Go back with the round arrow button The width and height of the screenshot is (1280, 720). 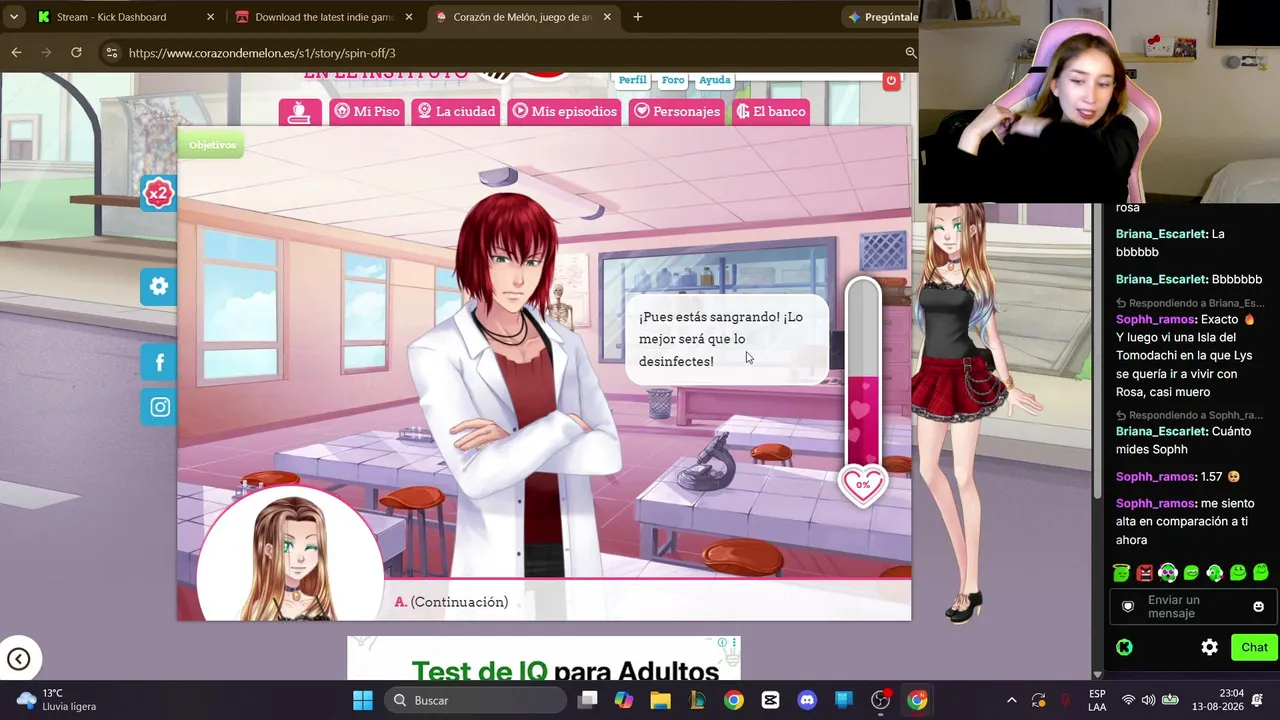click(x=19, y=658)
